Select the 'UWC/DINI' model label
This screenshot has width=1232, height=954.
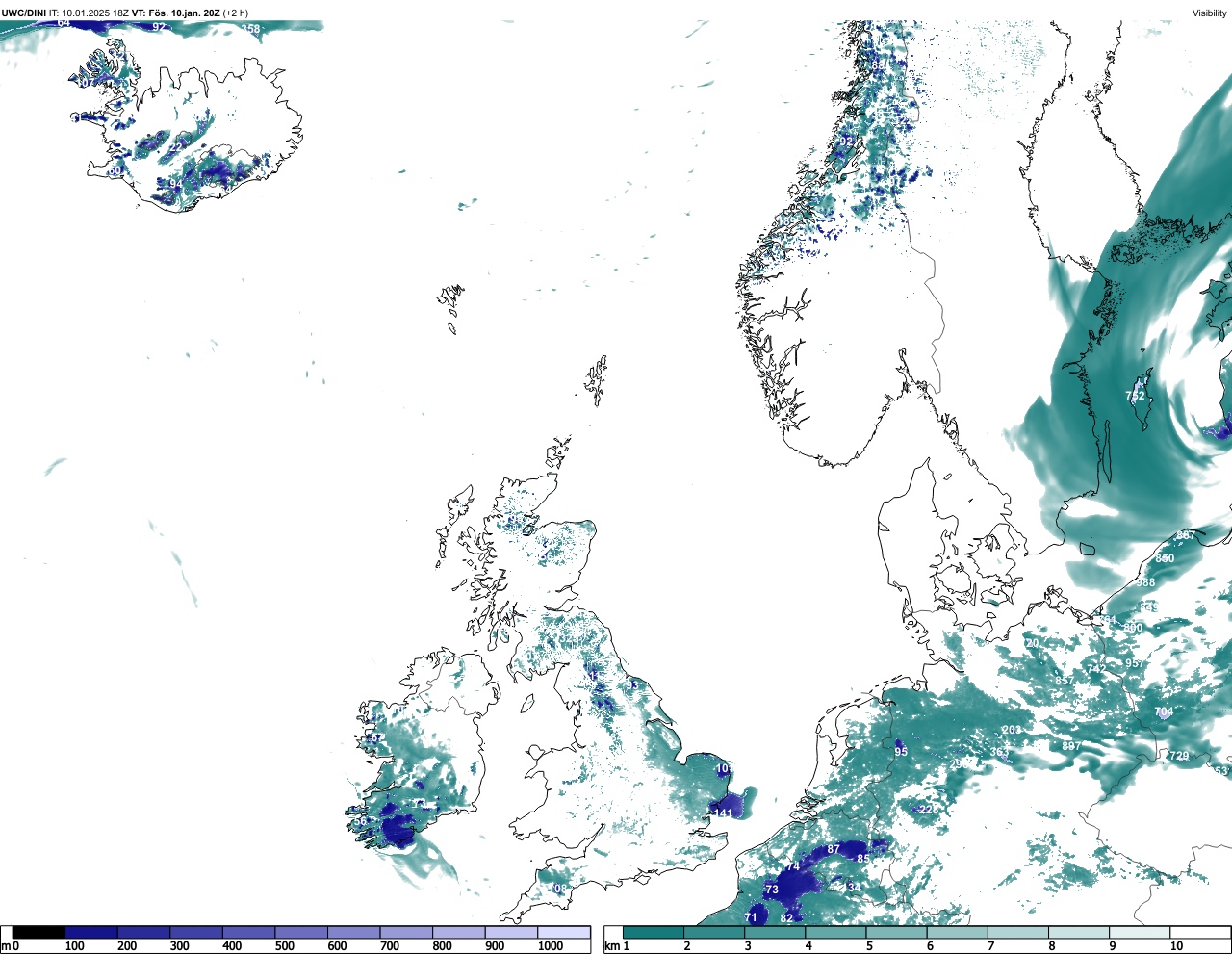(x=24, y=13)
